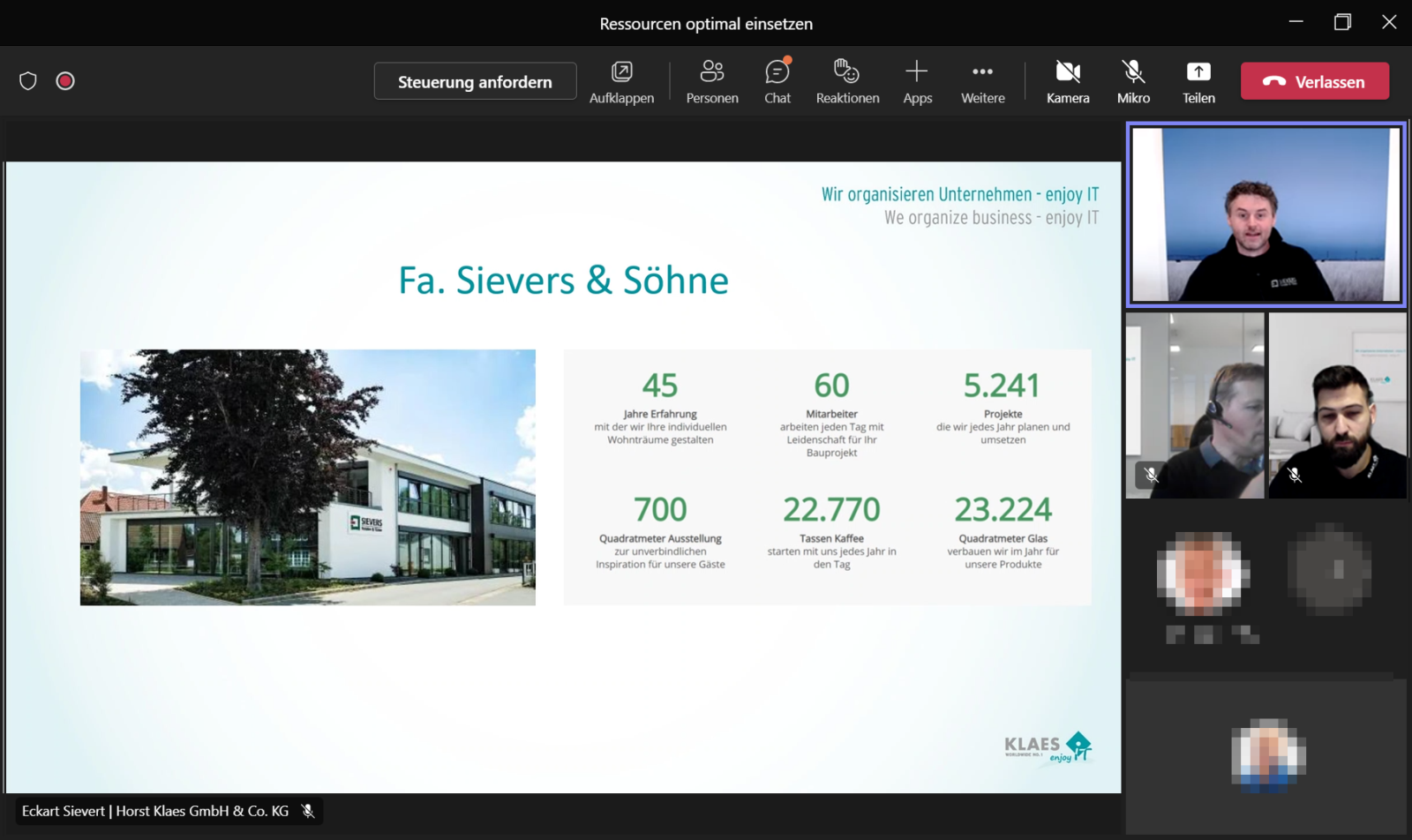
Task: Click the Sievers building photo in slide
Action: [308, 477]
